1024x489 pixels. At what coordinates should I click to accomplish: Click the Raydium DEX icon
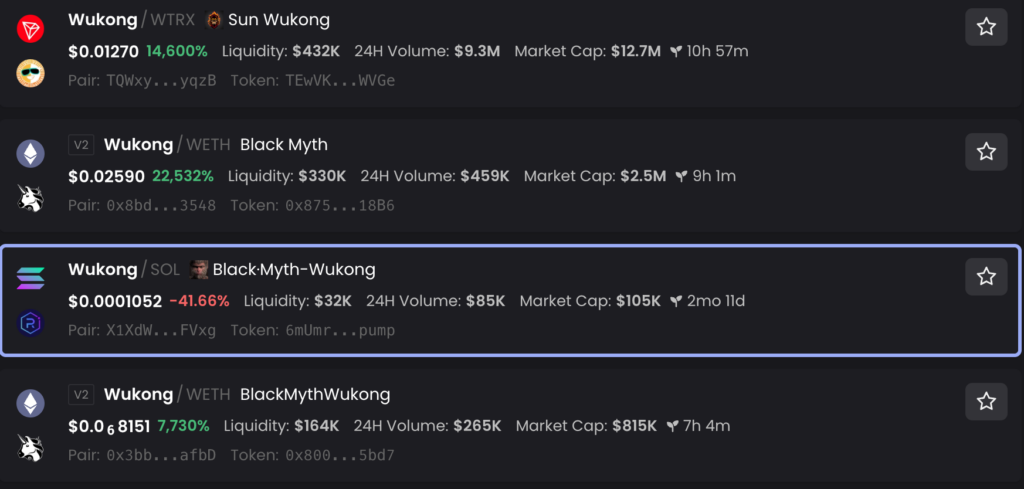[30, 323]
